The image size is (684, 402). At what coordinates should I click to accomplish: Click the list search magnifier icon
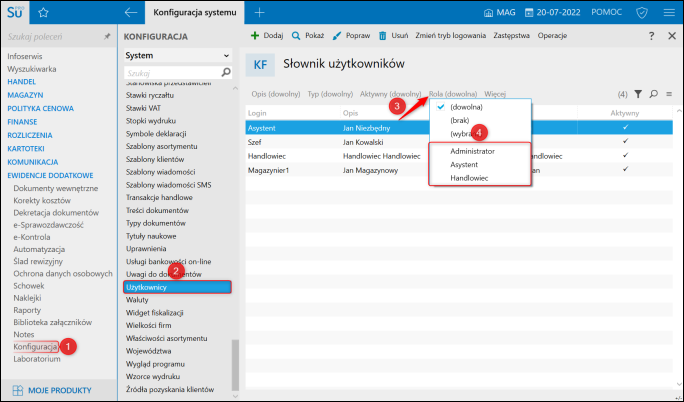tap(653, 94)
